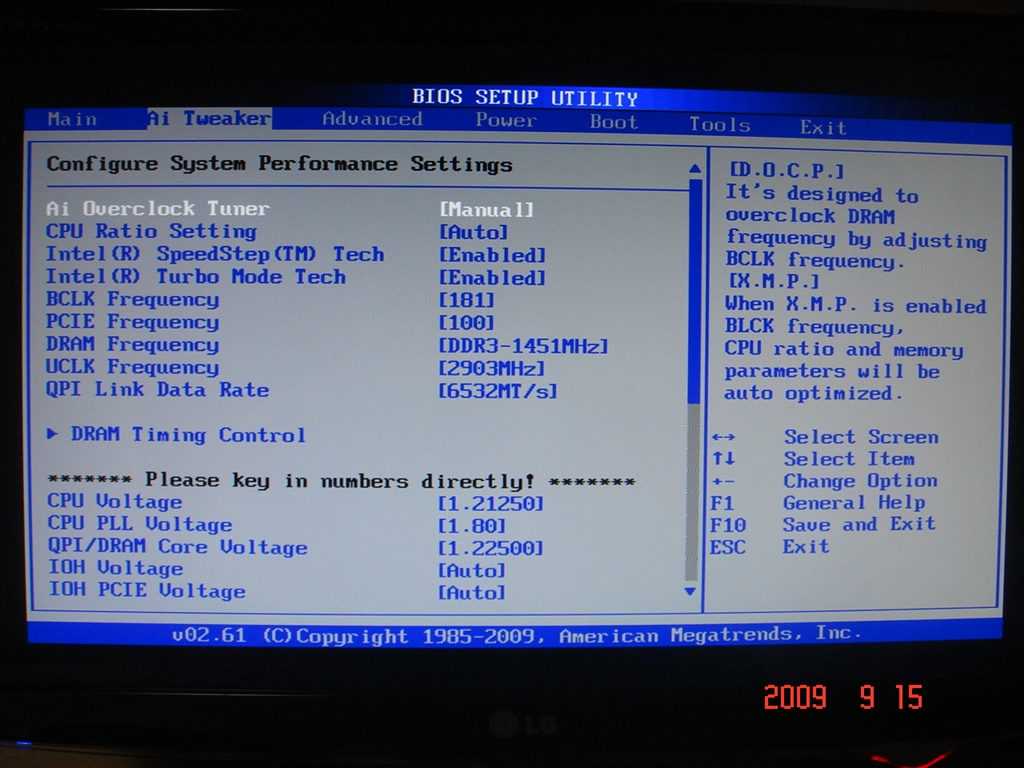This screenshot has height=768, width=1024.
Task: Select the DRAM Frequency label
Action: pos(133,344)
